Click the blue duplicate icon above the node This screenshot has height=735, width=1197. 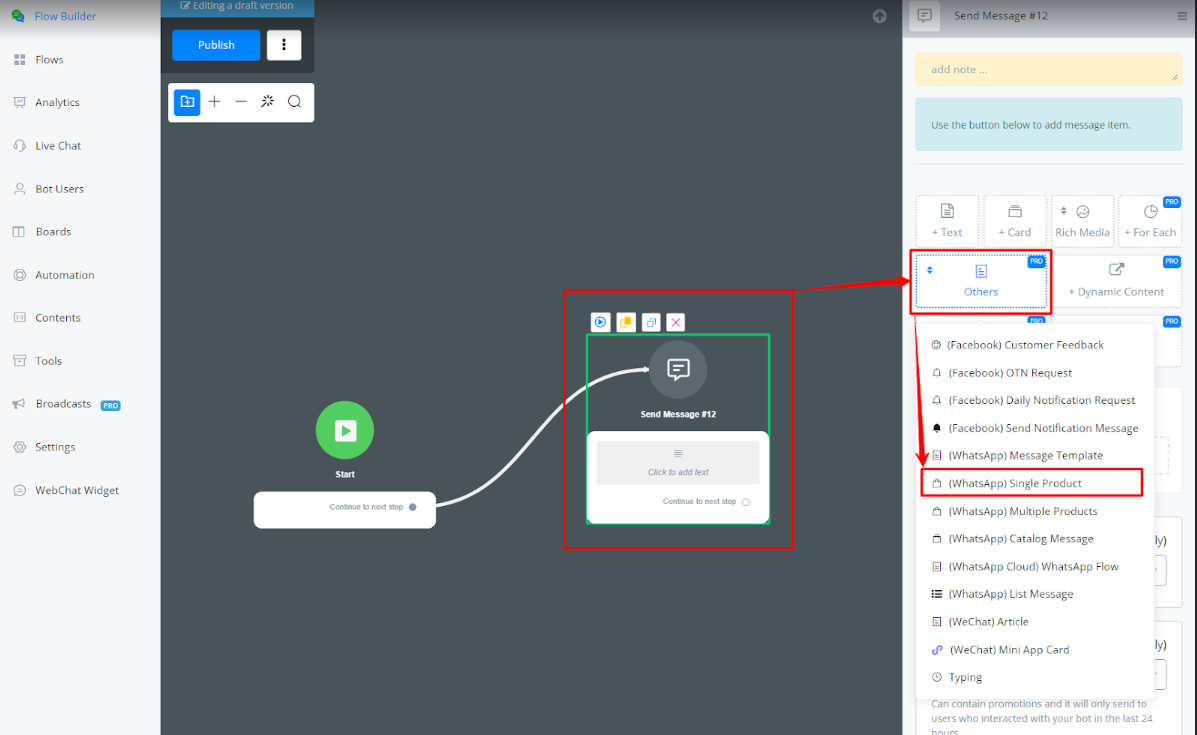tap(651, 322)
